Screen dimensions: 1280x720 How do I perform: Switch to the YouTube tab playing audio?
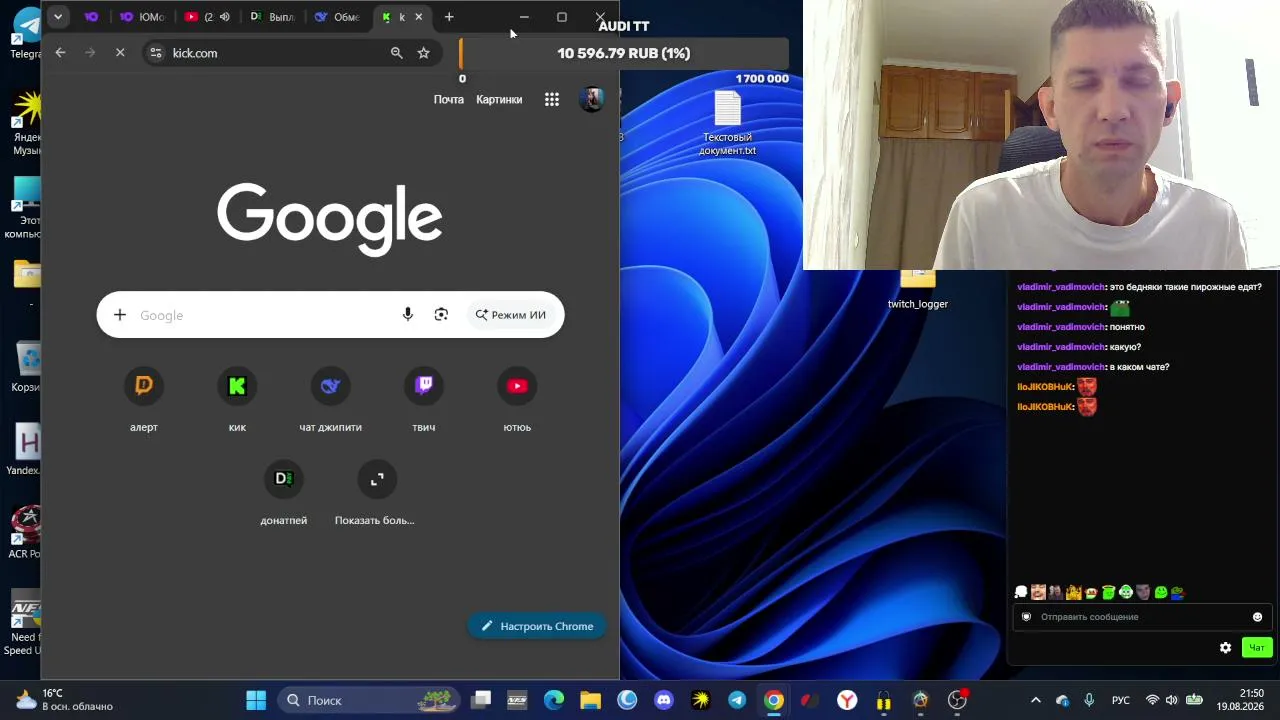pos(207,17)
